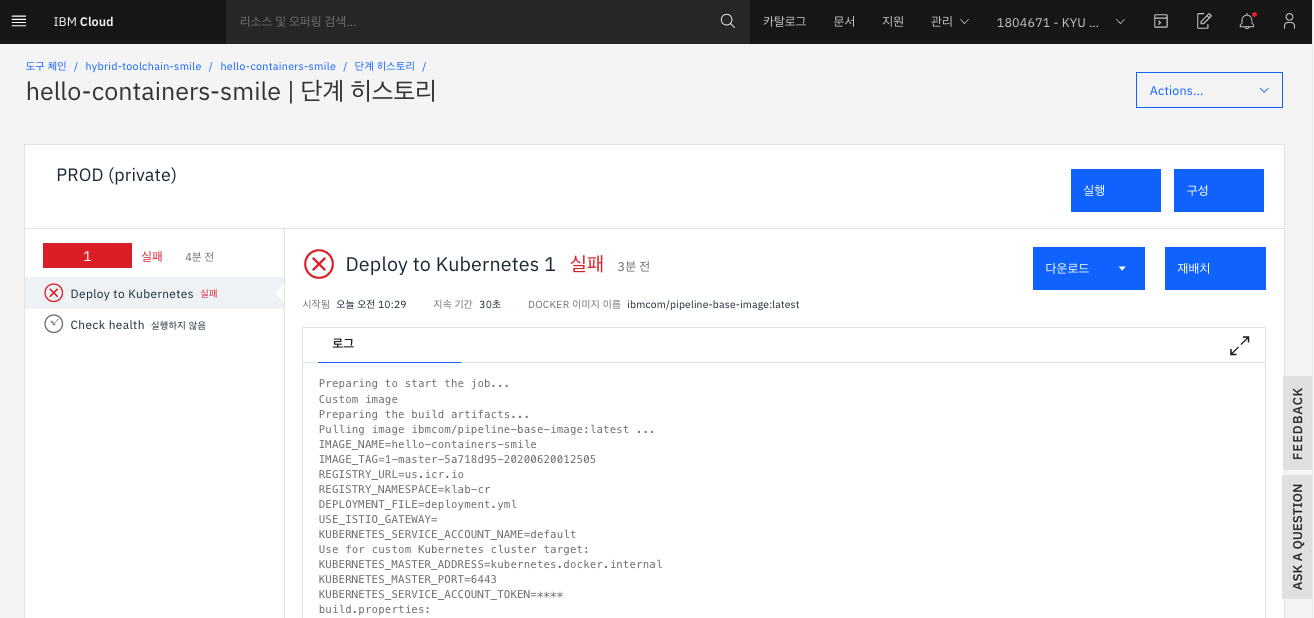Open the ASK A QUESTION side tab

1298,537
